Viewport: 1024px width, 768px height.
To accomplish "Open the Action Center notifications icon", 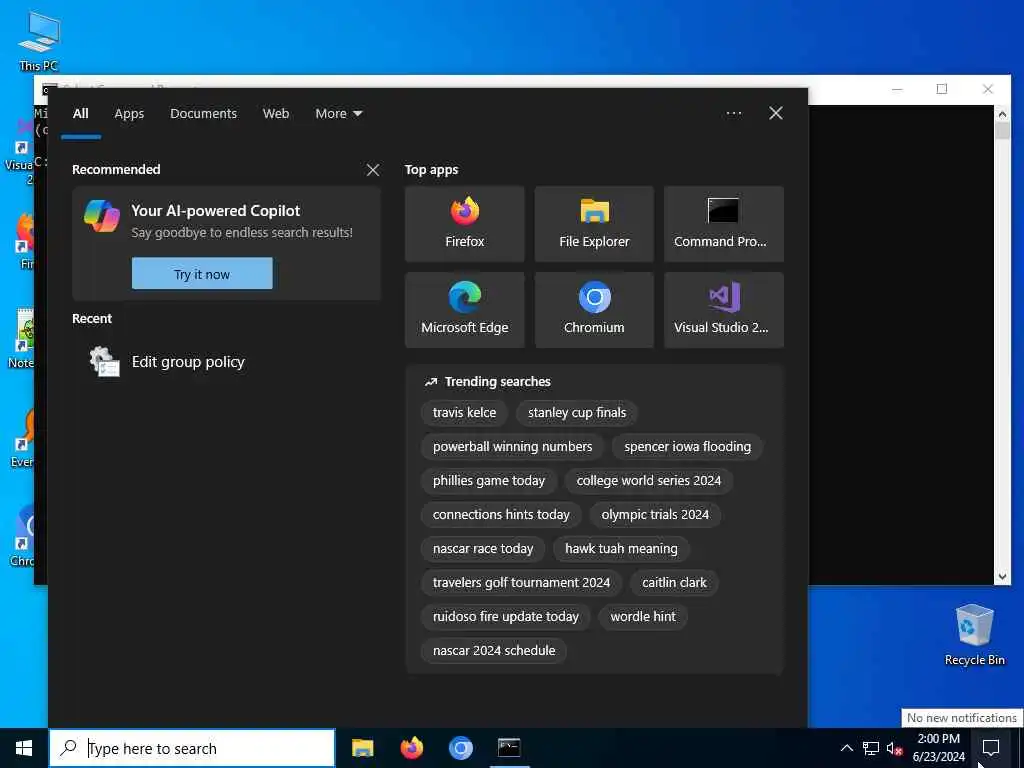I will (x=991, y=748).
